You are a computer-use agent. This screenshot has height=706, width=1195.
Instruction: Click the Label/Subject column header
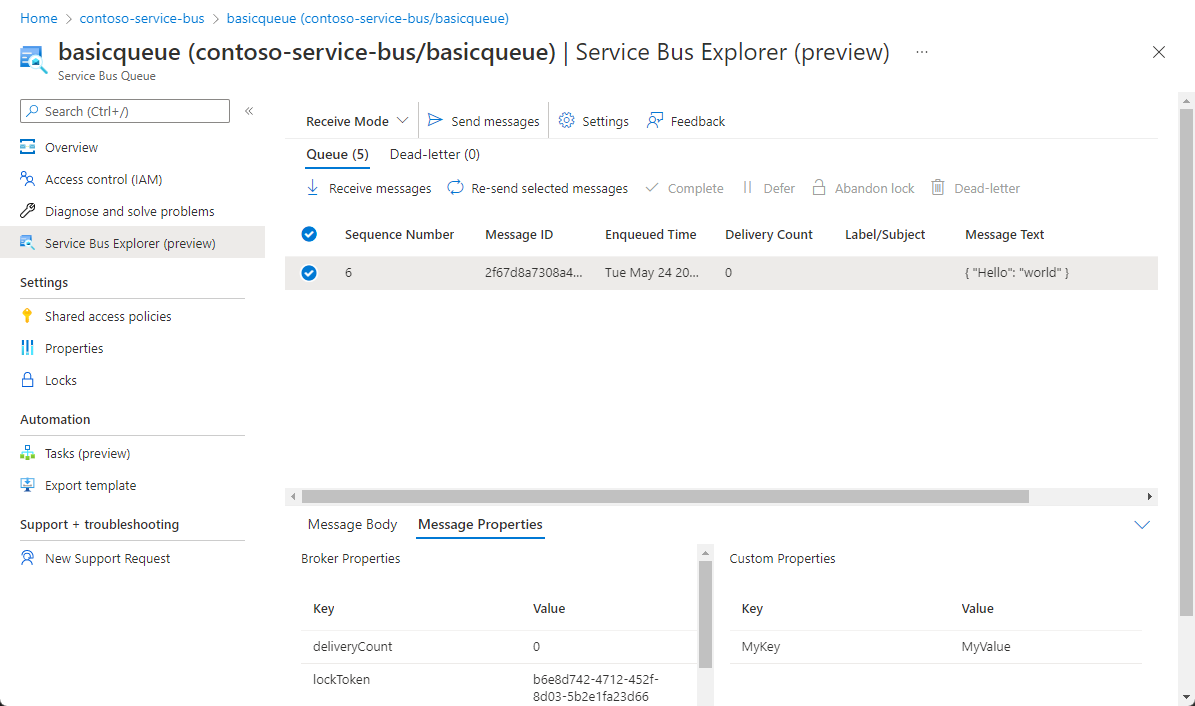[x=885, y=235]
